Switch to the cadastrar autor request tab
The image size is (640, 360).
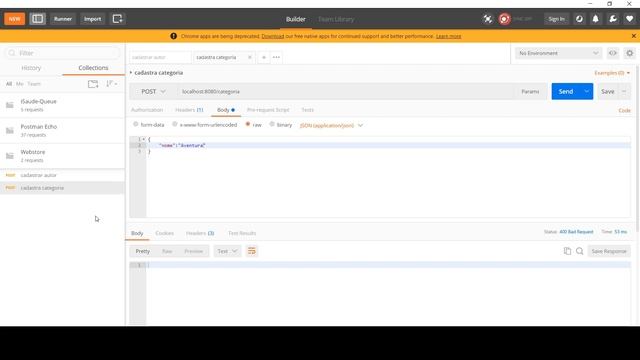pyautogui.click(x=160, y=58)
